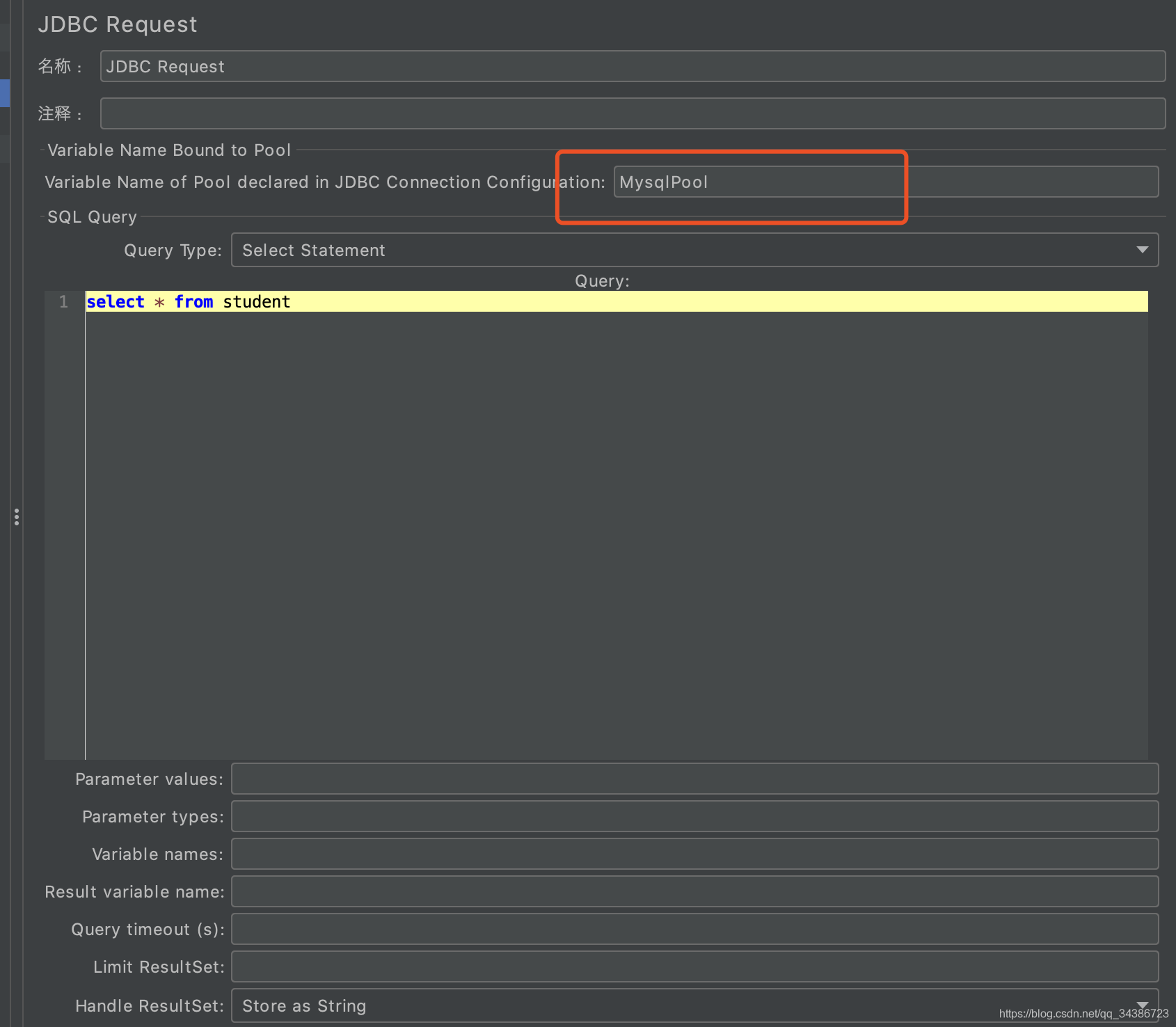Click the SQL query line 'select * from student'
This screenshot has height=1027, width=1176.
(x=617, y=301)
